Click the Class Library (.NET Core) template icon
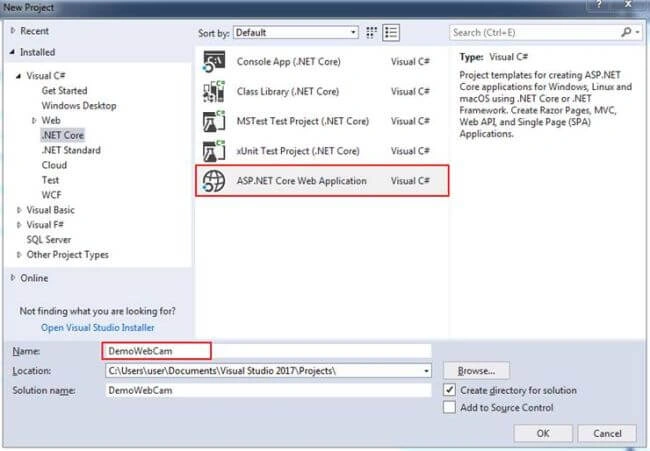The width and height of the screenshot is (650, 451). (x=214, y=91)
